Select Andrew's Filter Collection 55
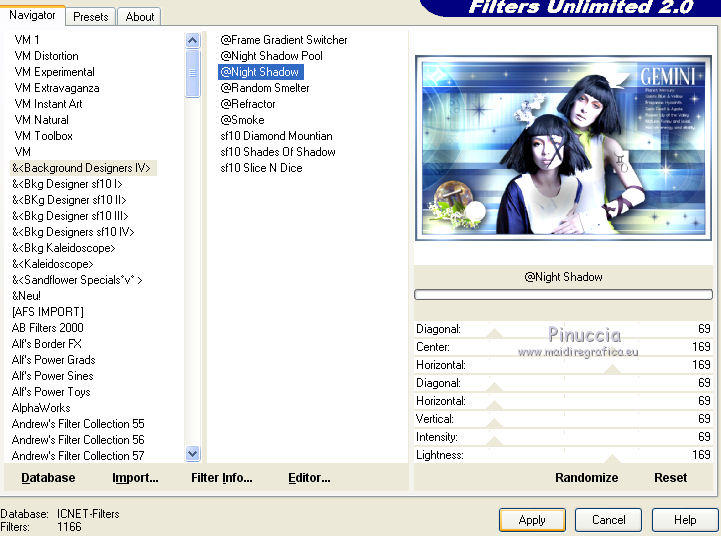721x536 pixels. pyautogui.click(x=78, y=424)
